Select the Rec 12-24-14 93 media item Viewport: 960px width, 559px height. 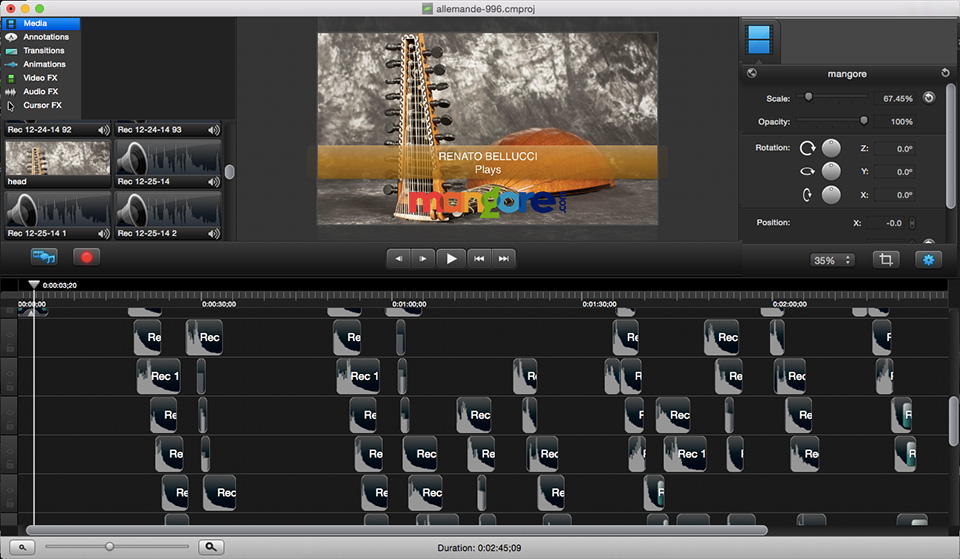coord(168,130)
